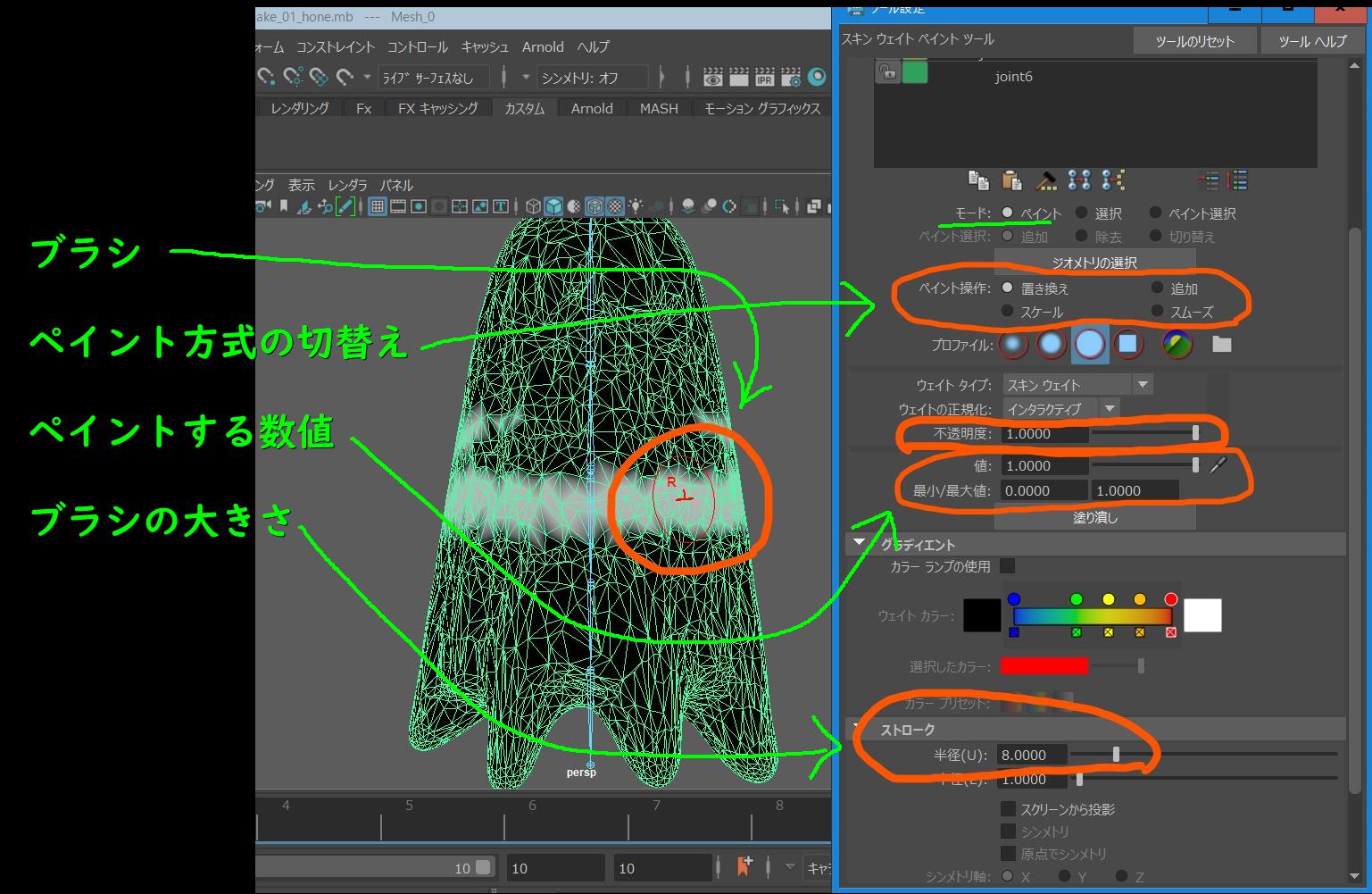Viewport: 1372px width, 894px height.
Task: Open ライブ サーフェスなし field
Action: pos(433,78)
